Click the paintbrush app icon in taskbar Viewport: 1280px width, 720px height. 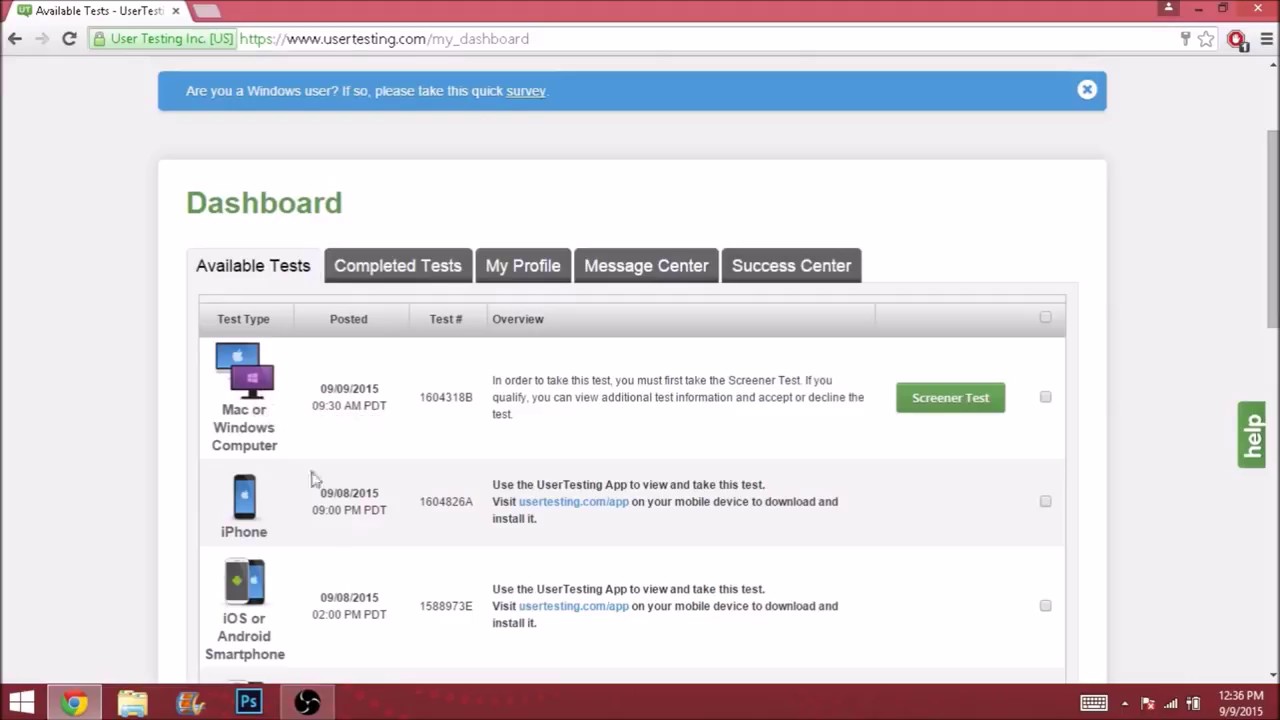click(190, 702)
